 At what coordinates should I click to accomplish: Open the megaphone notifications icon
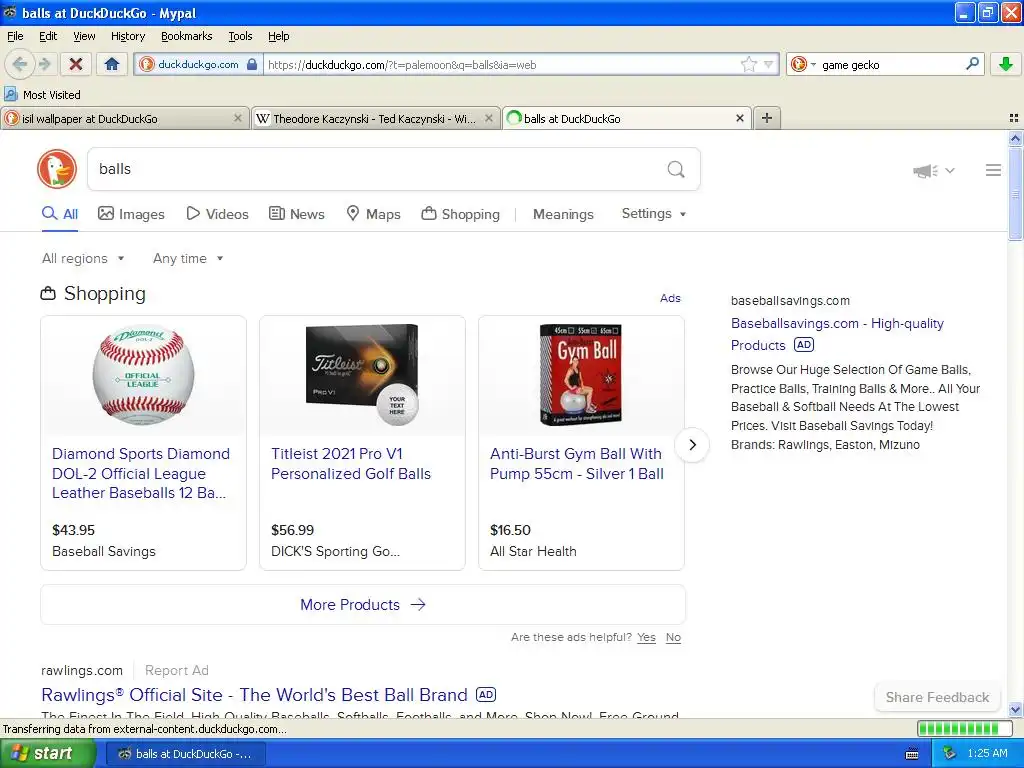pyautogui.click(x=925, y=171)
